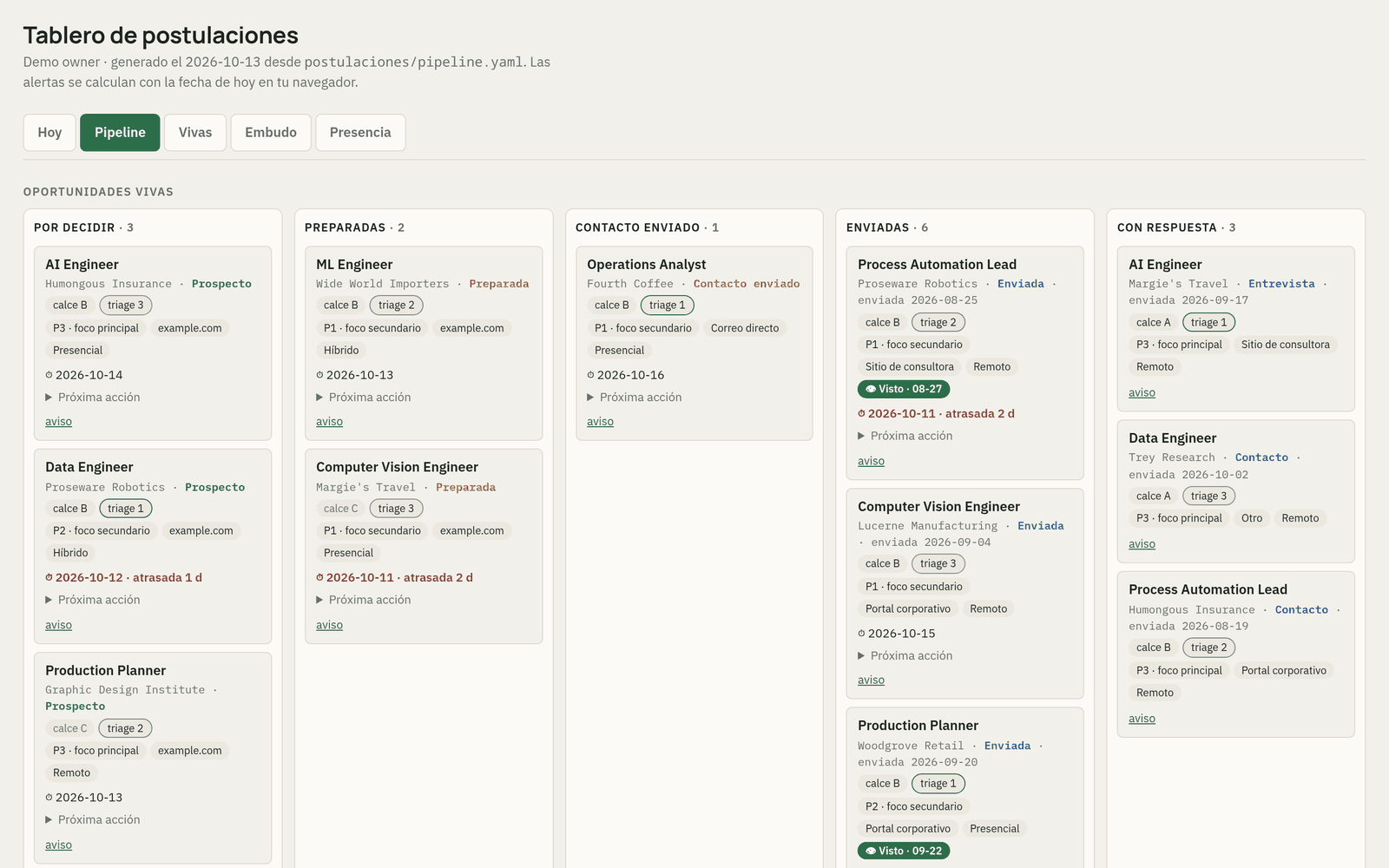
Task: Expand Próxima acción on Computer Vision Engineer Lucerne card
Action: (905, 655)
